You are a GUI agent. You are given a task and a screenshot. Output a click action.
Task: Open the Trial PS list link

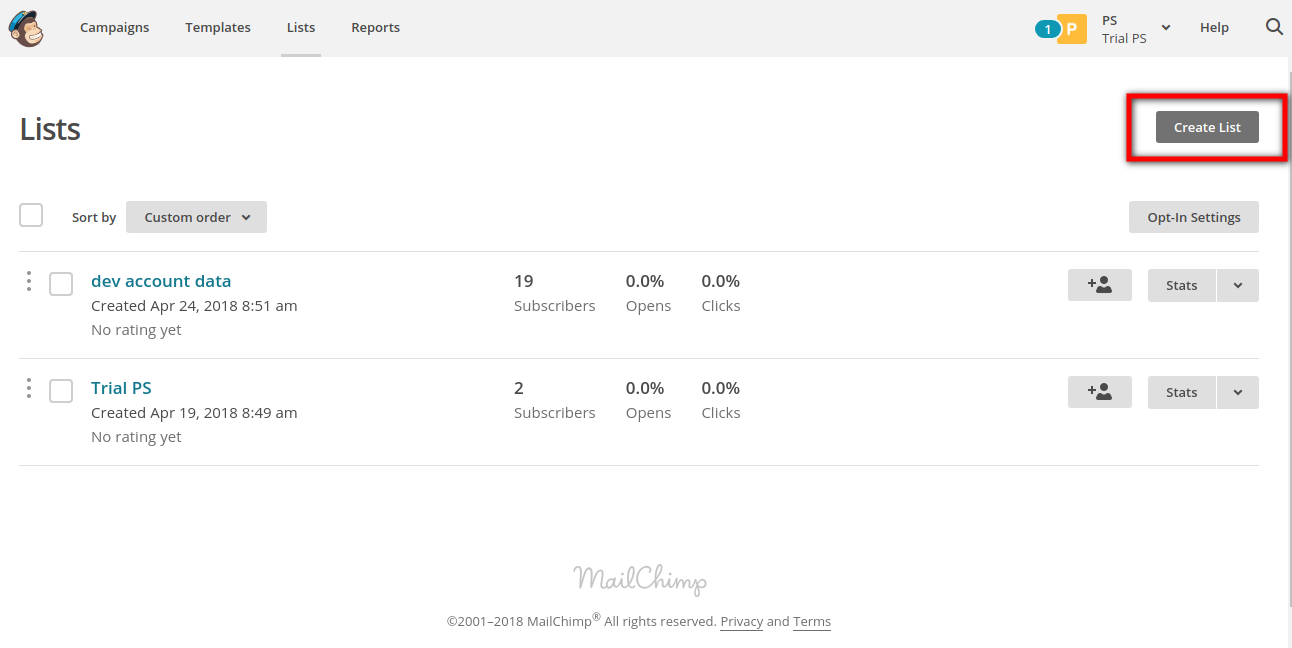click(x=121, y=388)
